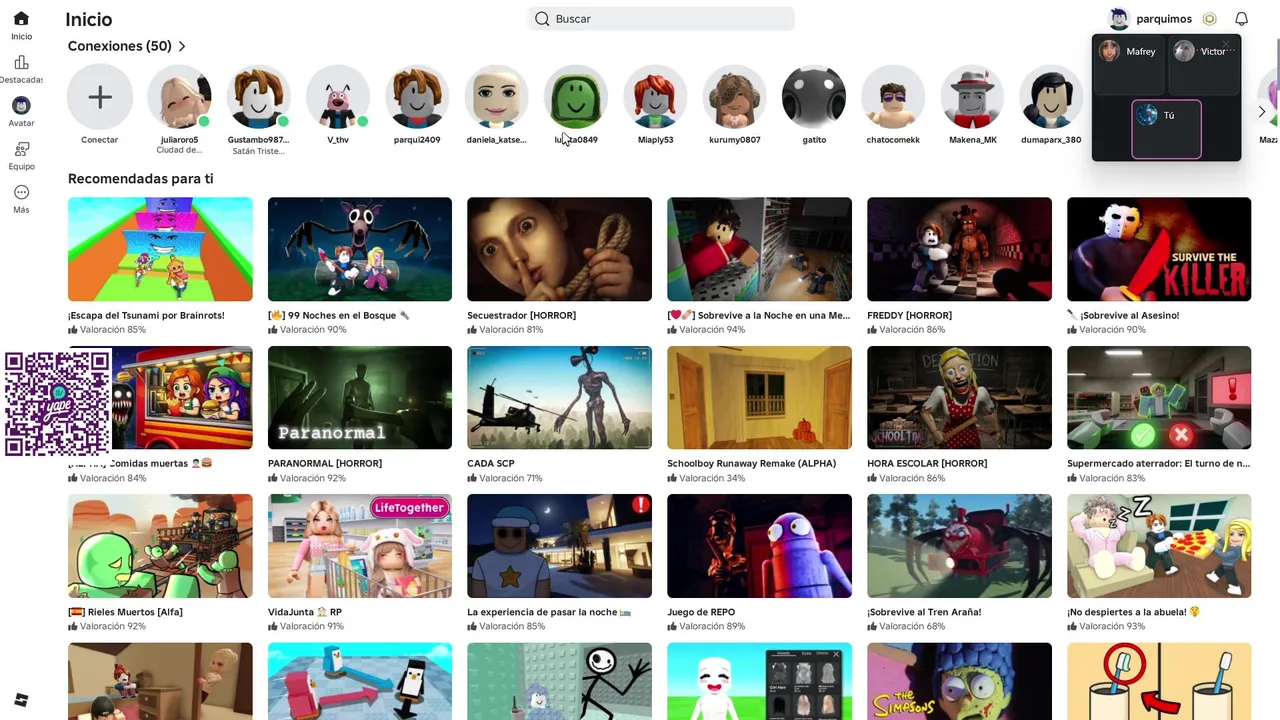Open V_thv's friend avatar
Screen dimensions: 1280x720
(x=338, y=97)
